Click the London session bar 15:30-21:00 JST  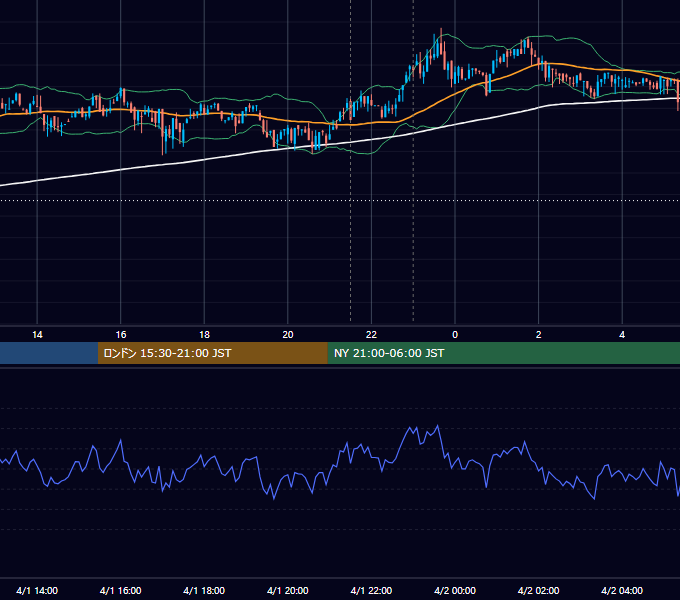[212, 353]
